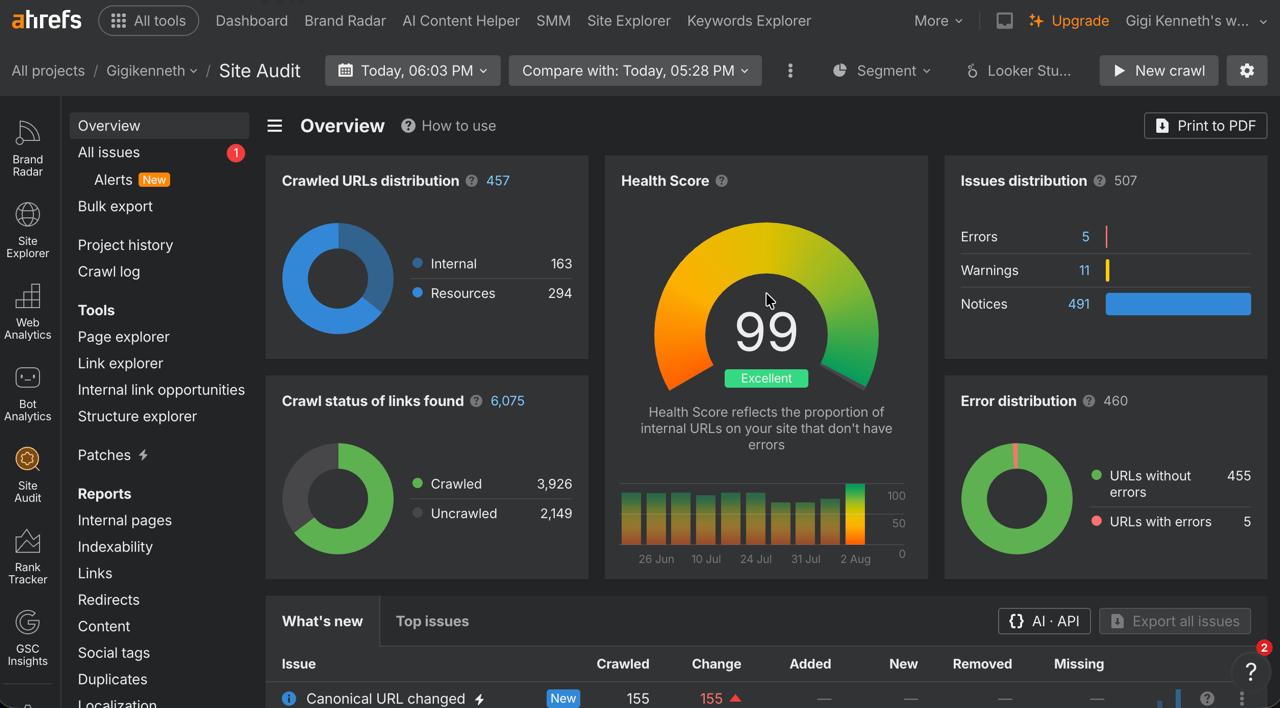Open the Segment dropdown

pos(881,71)
